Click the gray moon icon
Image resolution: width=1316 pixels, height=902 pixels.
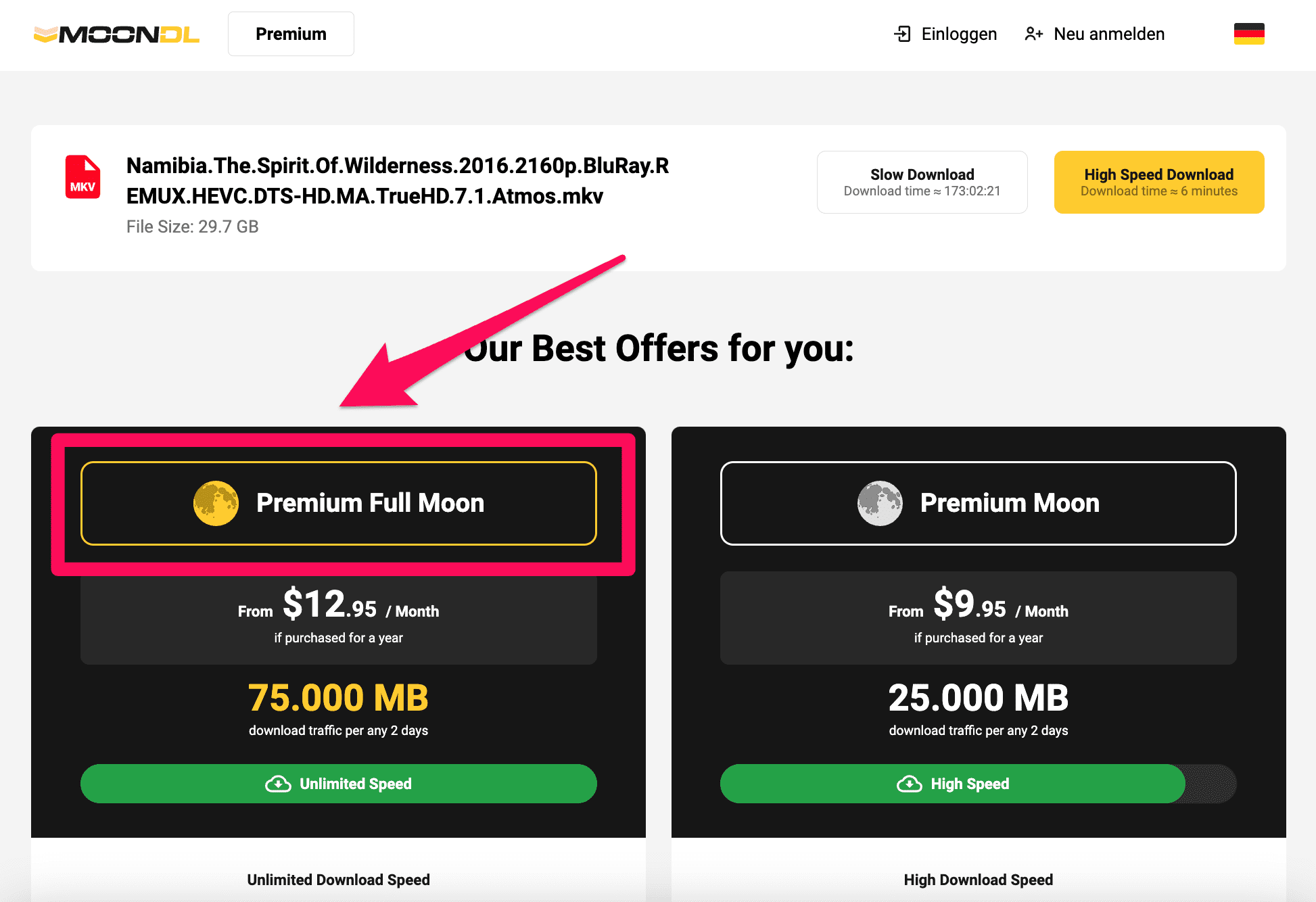[x=880, y=503]
